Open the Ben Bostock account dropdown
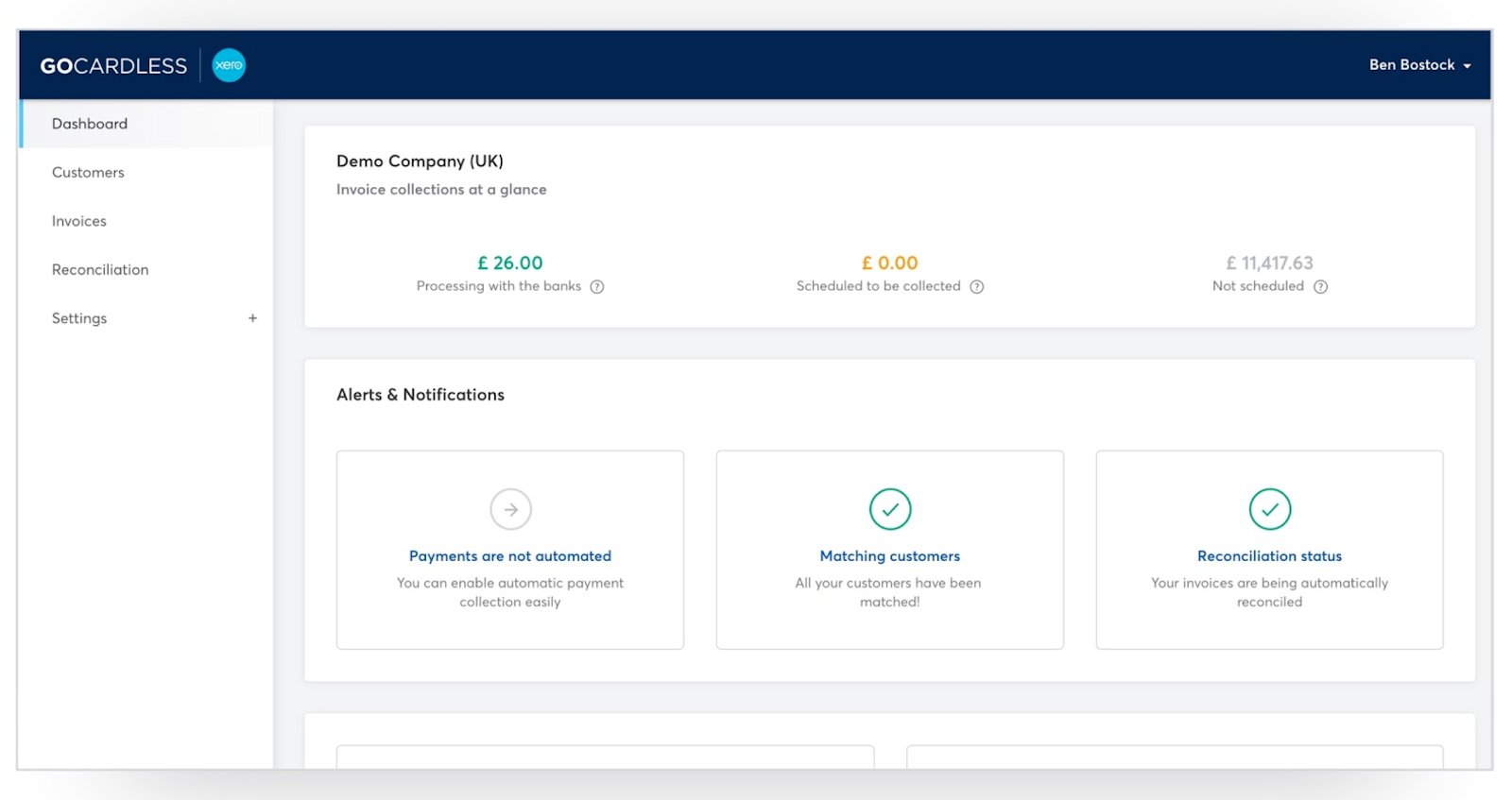1512x800 pixels. click(x=1419, y=65)
